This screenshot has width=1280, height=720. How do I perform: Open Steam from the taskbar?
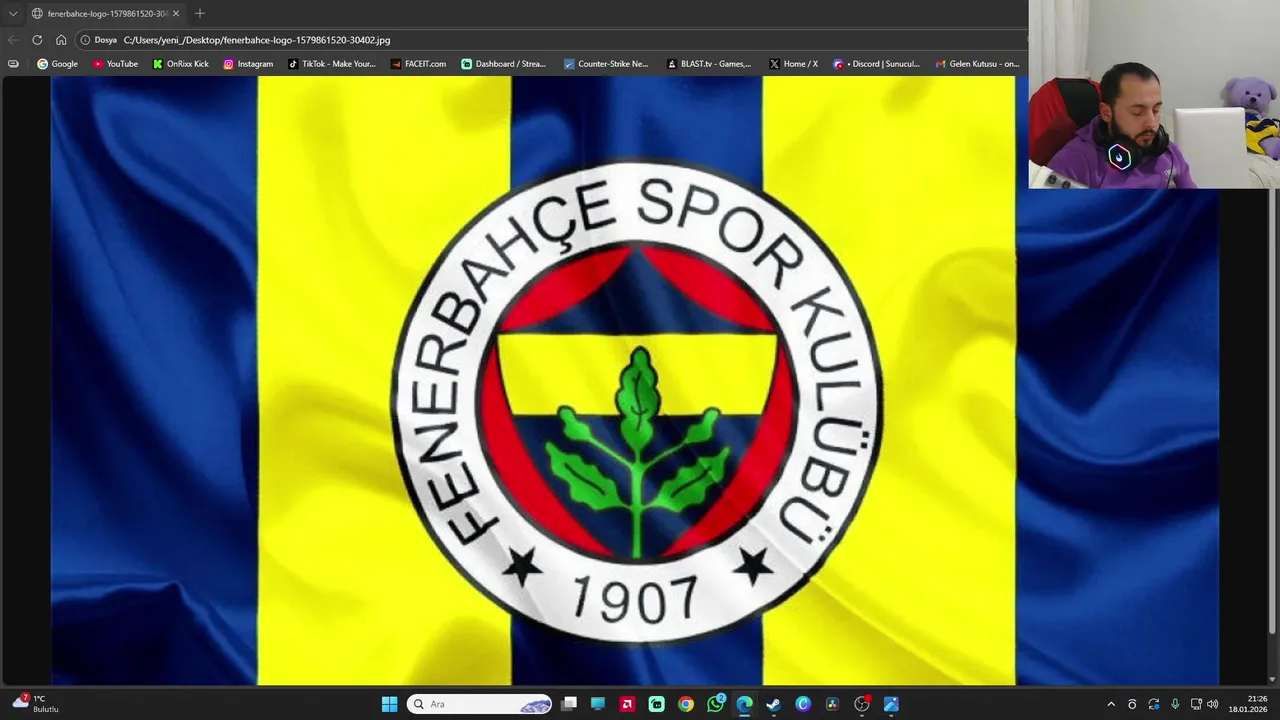click(x=773, y=704)
